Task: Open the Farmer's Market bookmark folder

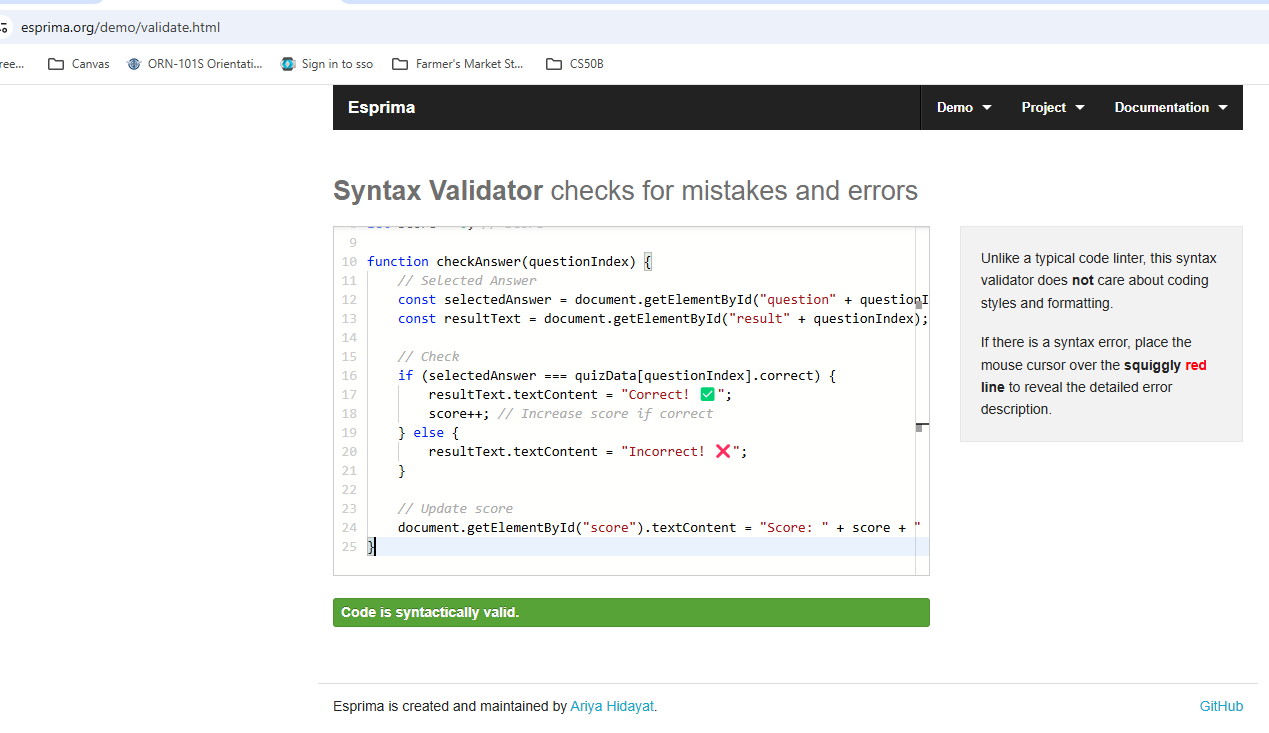Action: point(458,64)
